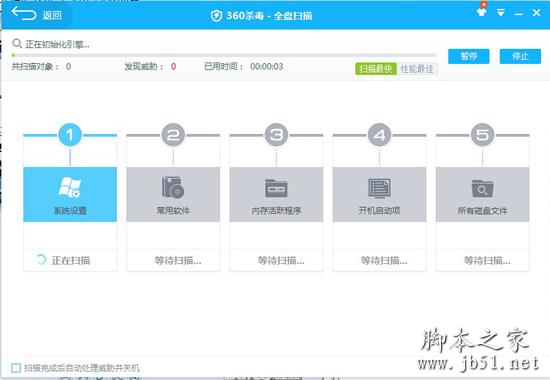Open the skin shirt icon in title bar
Viewport: 550px width, 380px height.
pyautogui.click(x=482, y=12)
